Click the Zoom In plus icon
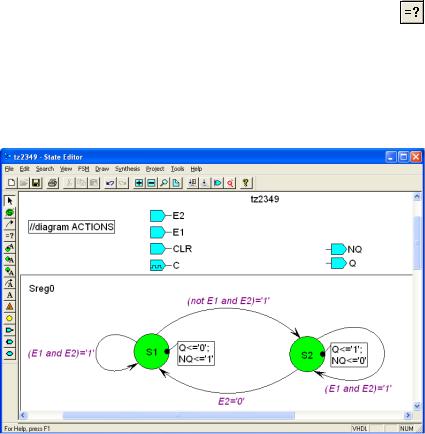425x434 pixels. pos(139,183)
